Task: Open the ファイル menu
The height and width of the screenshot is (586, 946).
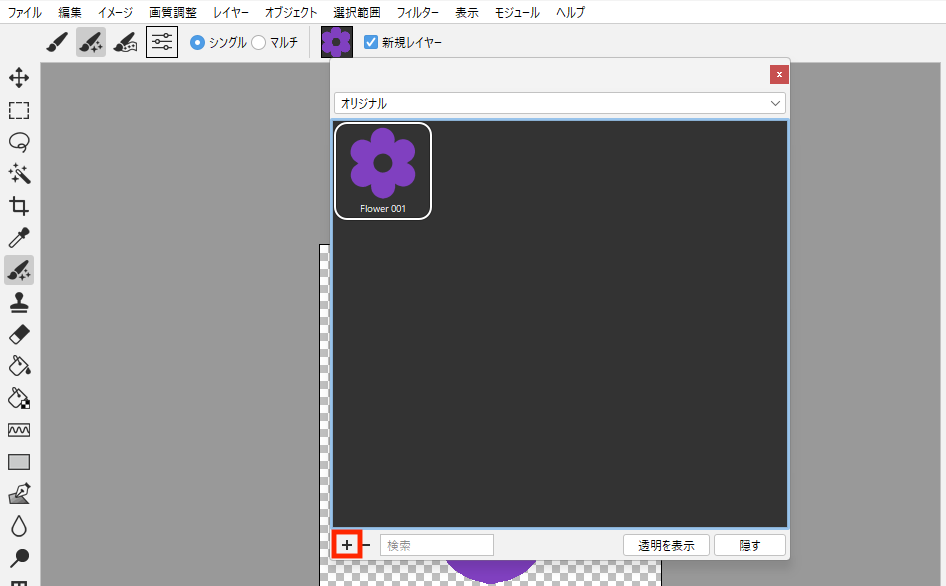Action: point(25,12)
